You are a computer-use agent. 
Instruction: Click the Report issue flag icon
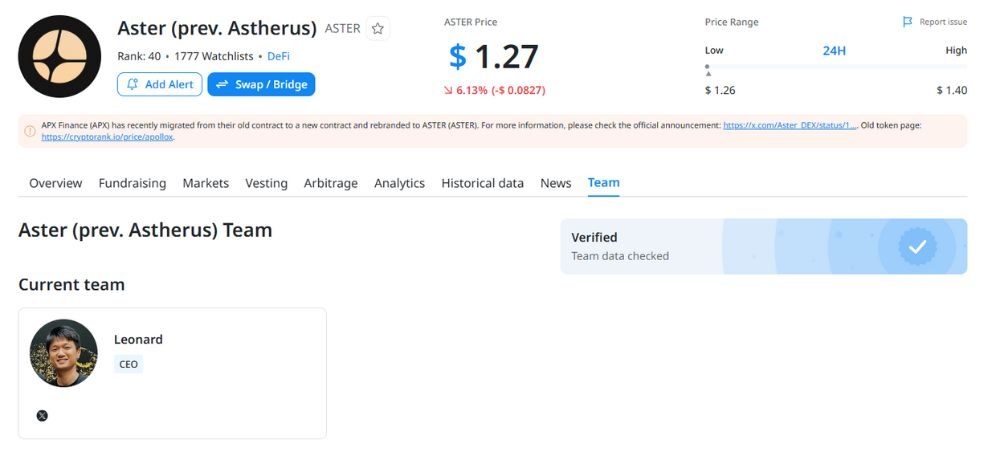pos(907,22)
